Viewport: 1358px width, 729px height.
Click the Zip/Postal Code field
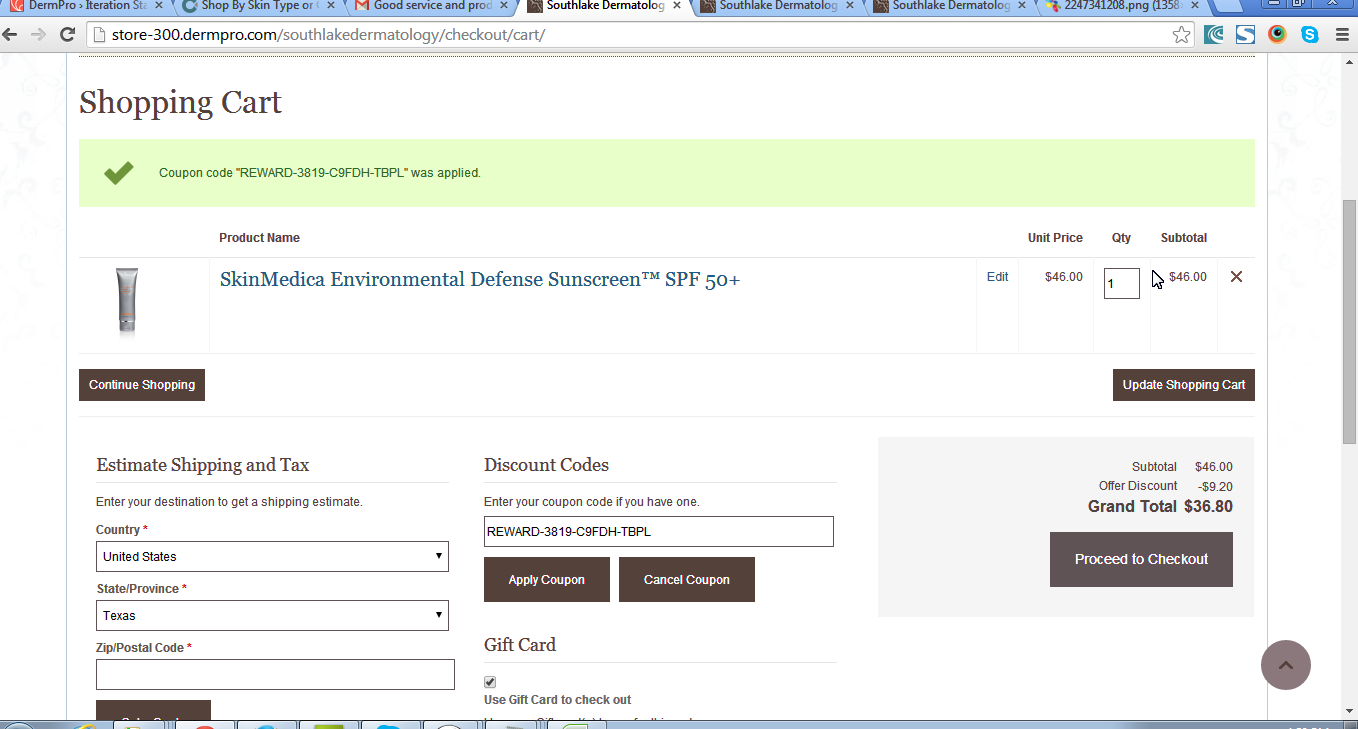(x=275, y=675)
